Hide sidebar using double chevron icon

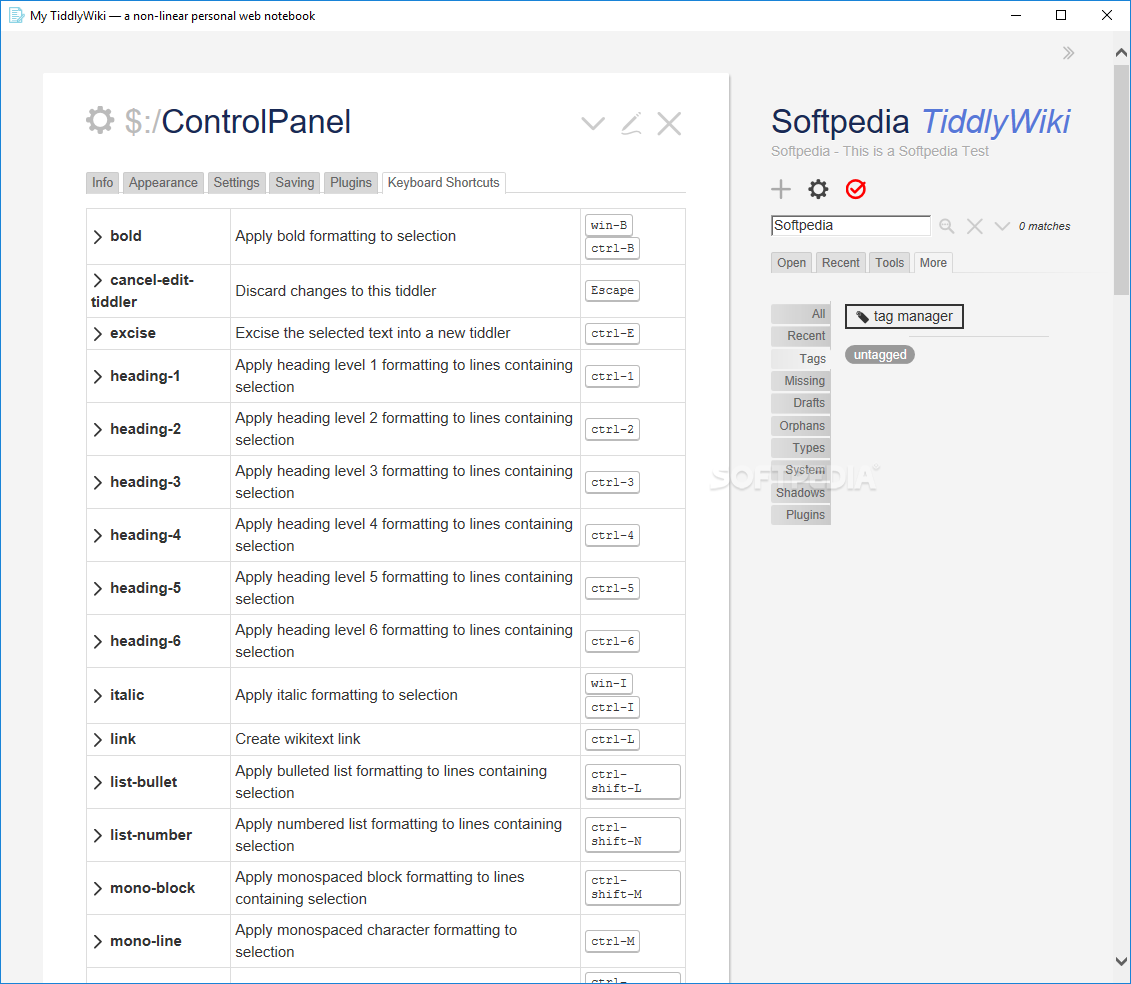[x=1068, y=53]
